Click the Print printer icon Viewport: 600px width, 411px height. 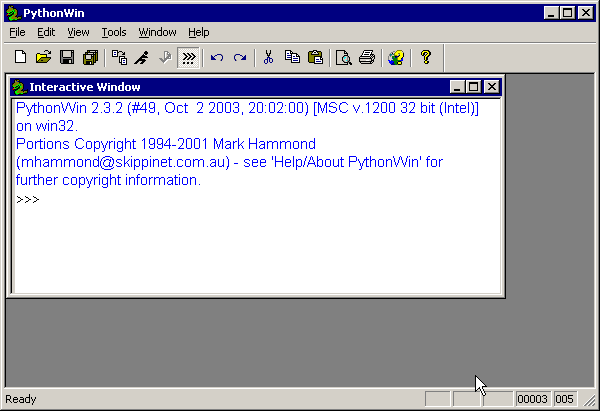pos(367,58)
